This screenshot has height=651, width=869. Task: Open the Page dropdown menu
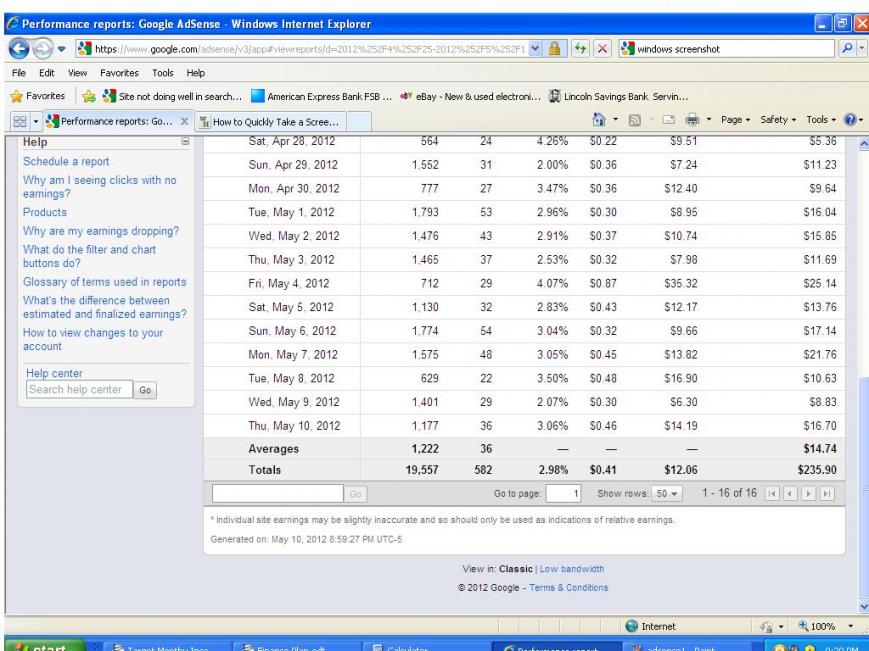[735, 120]
